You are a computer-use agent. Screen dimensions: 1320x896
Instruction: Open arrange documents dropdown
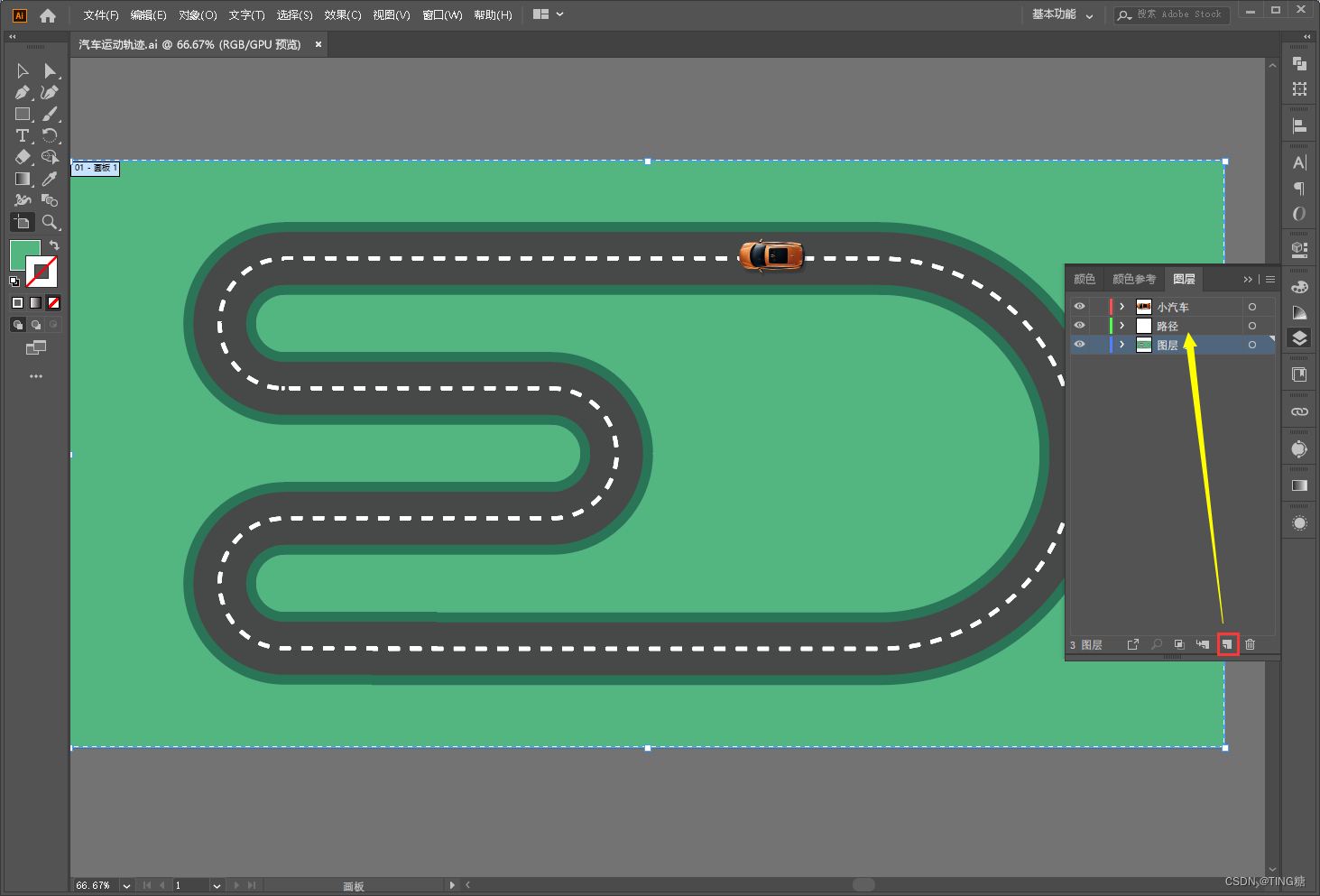pyautogui.click(x=549, y=14)
